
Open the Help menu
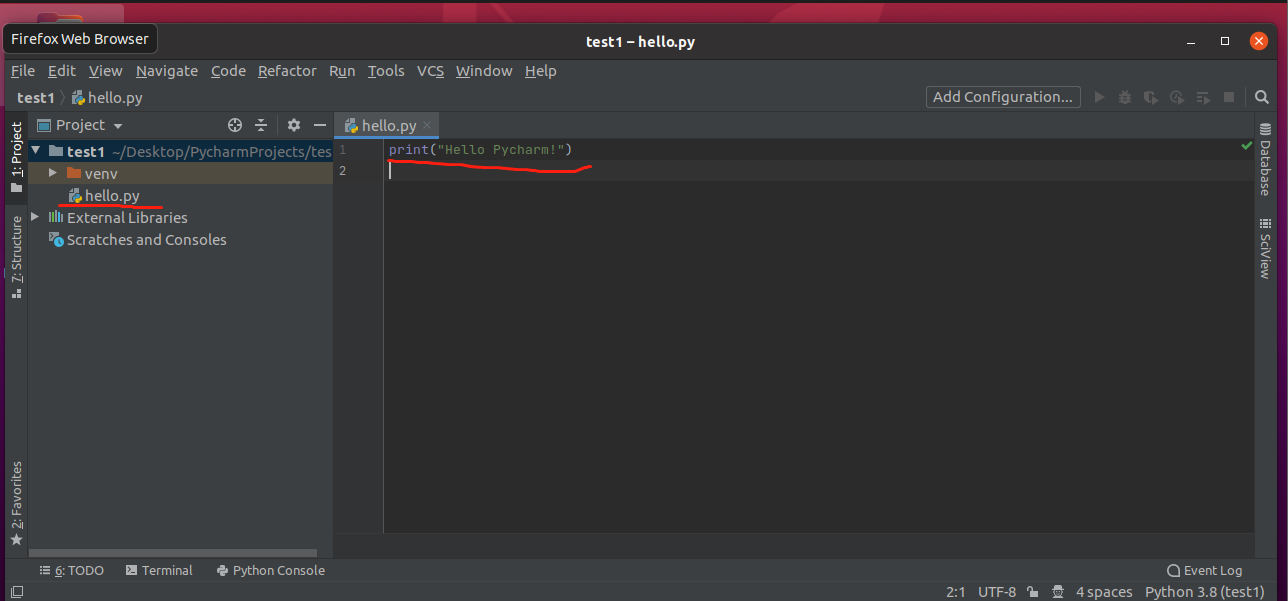(541, 71)
